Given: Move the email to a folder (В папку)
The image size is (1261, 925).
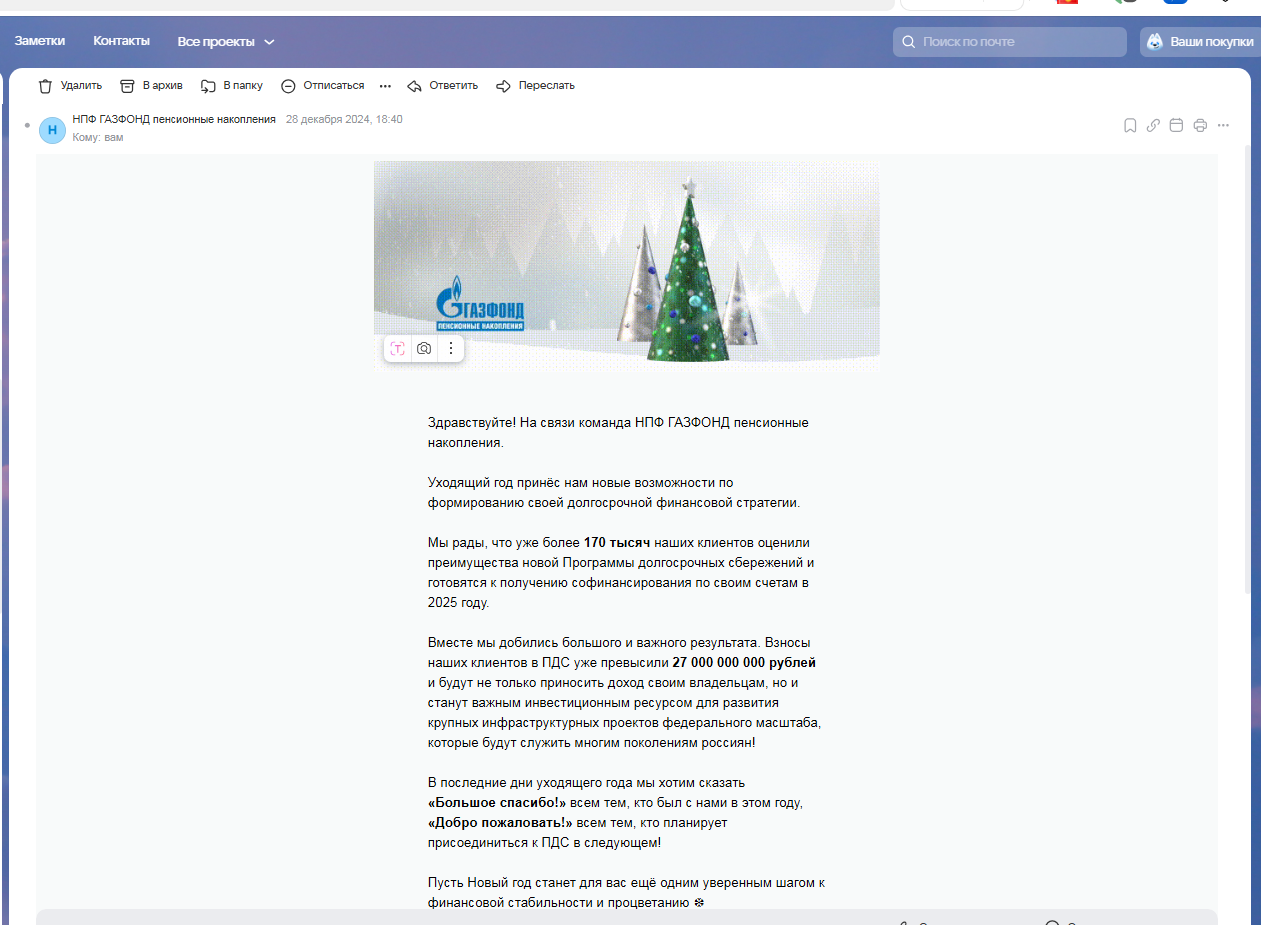Looking at the screenshot, I should 232,86.
